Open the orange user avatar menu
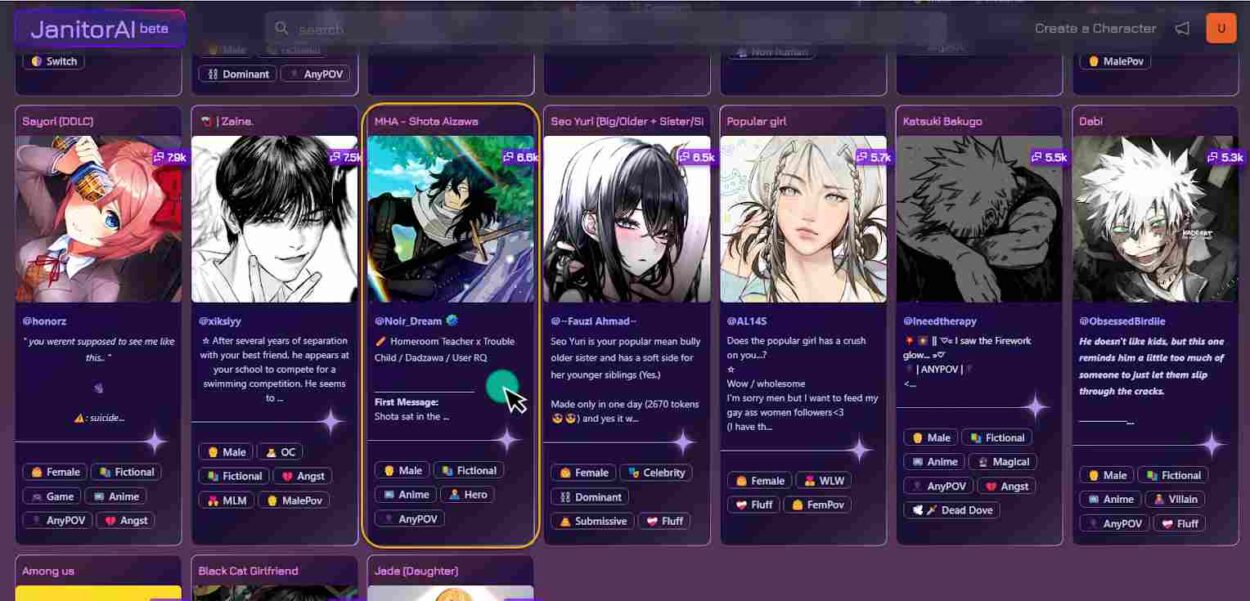This screenshot has width=1250, height=601. point(1221,28)
